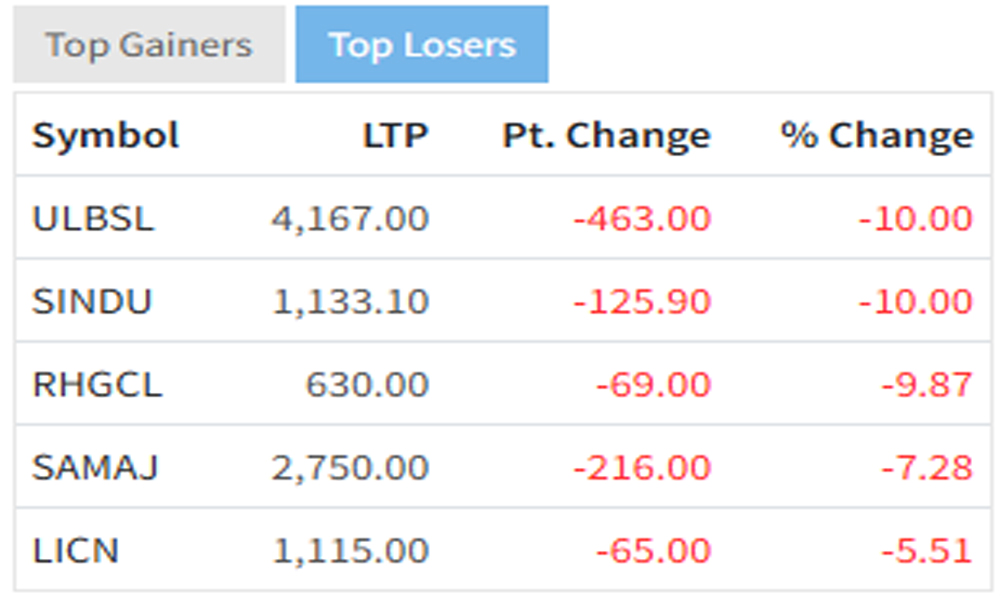Select ULBSL's point change of -463.00
The image size is (1000, 600).
tap(641, 218)
